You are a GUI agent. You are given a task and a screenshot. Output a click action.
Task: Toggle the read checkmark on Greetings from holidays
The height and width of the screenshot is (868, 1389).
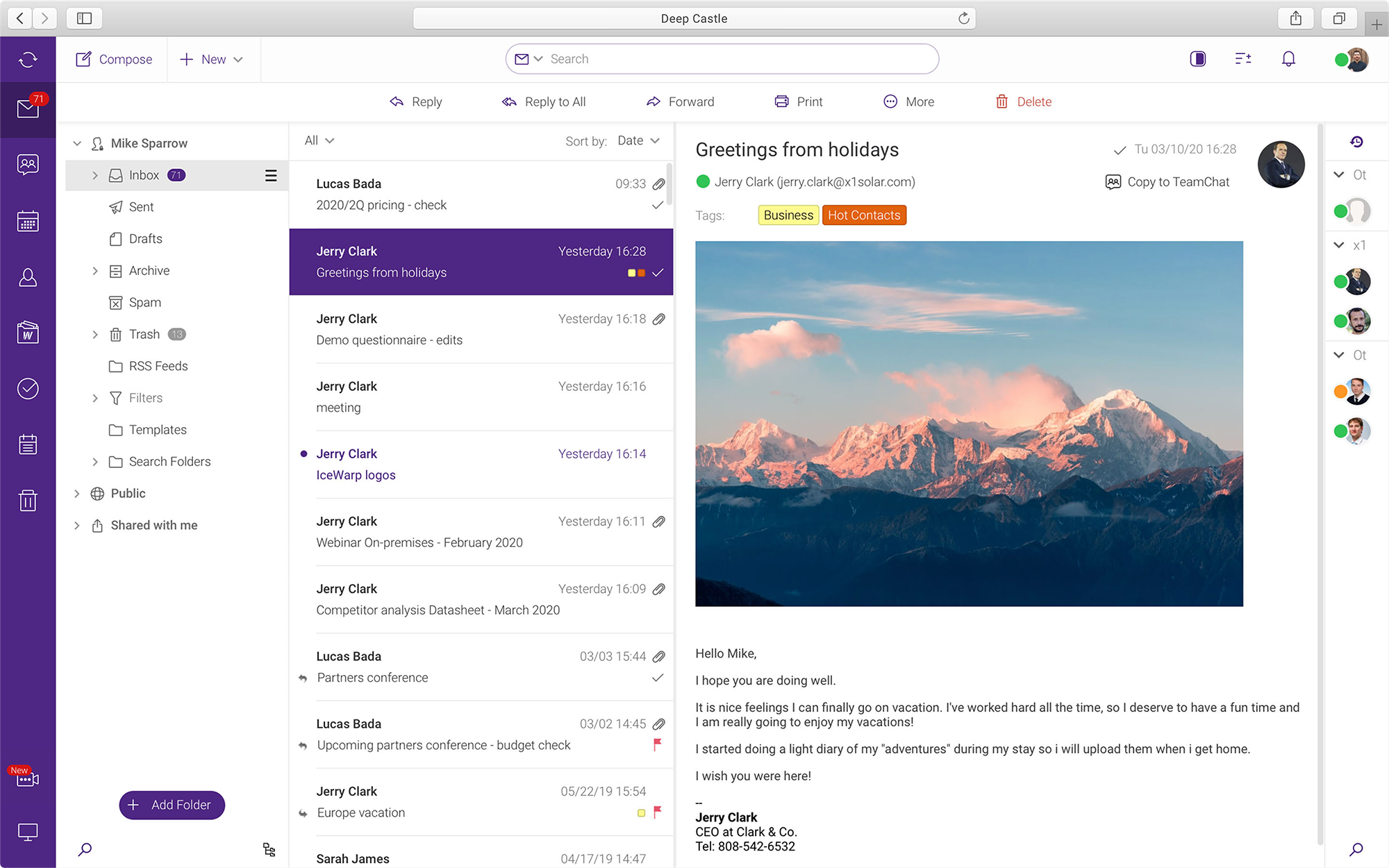click(x=658, y=273)
